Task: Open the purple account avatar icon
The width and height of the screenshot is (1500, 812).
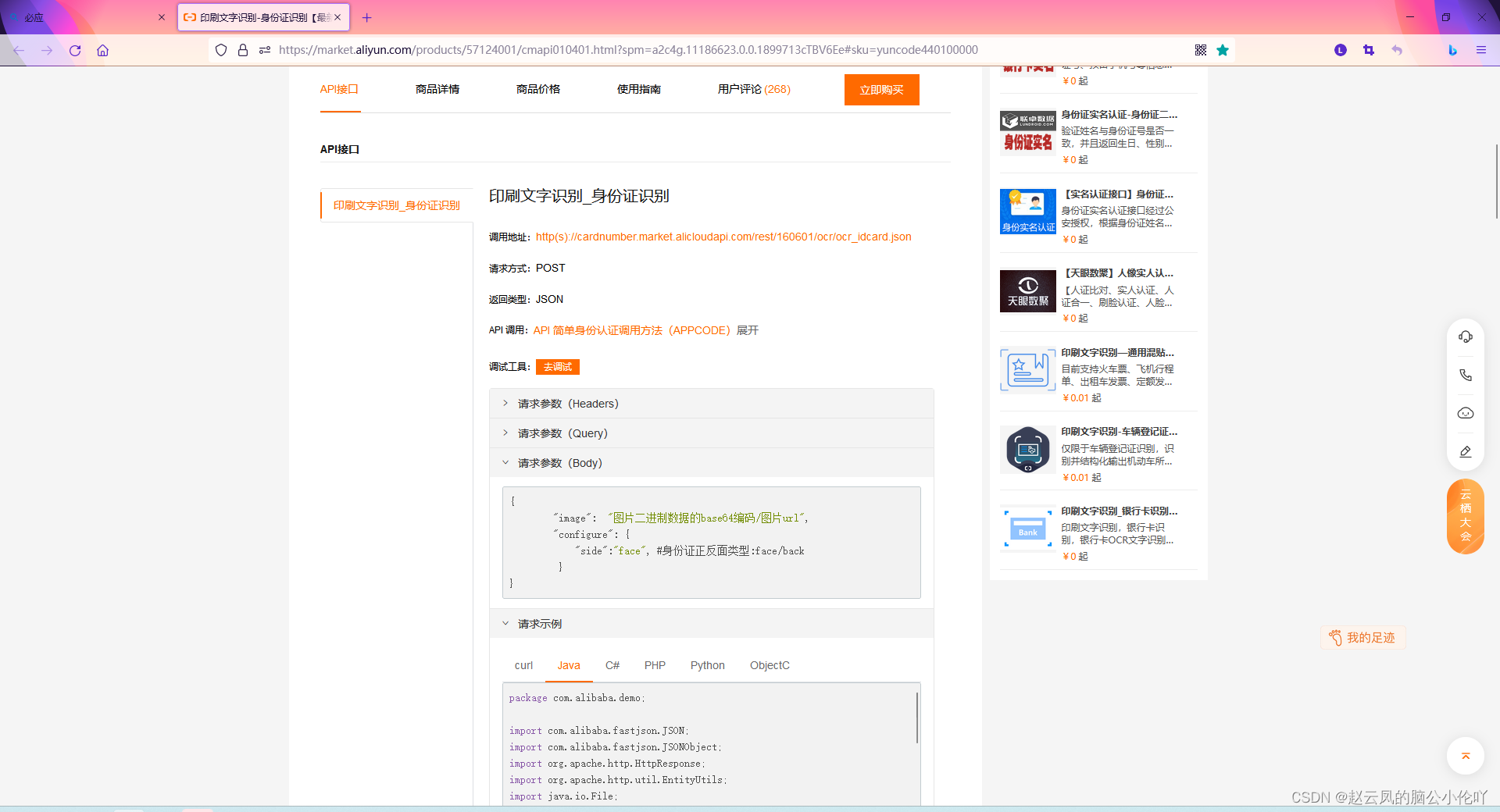Action: [1341, 50]
